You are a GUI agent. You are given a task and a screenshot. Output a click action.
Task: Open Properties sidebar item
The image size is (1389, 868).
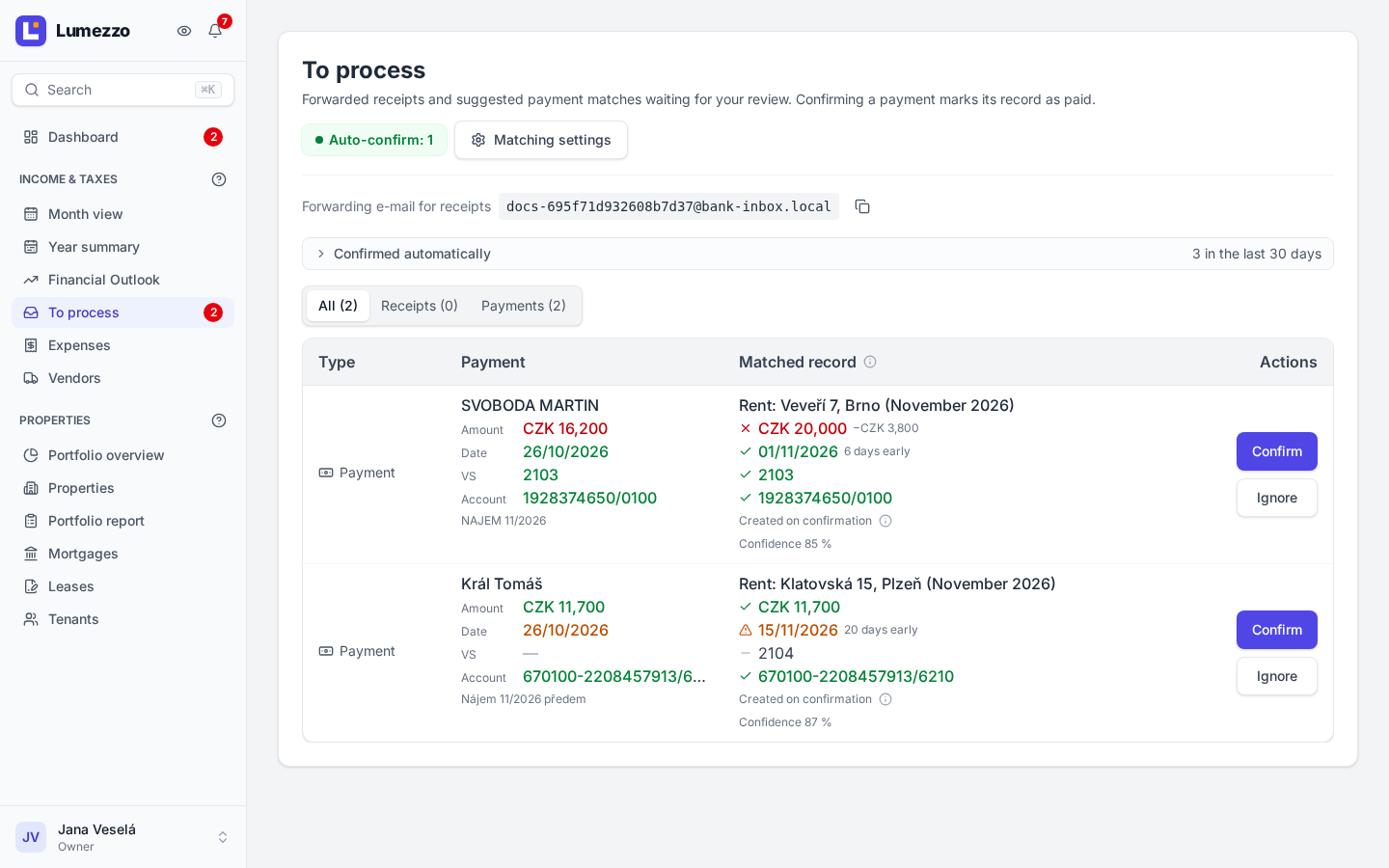tap(123, 488)
